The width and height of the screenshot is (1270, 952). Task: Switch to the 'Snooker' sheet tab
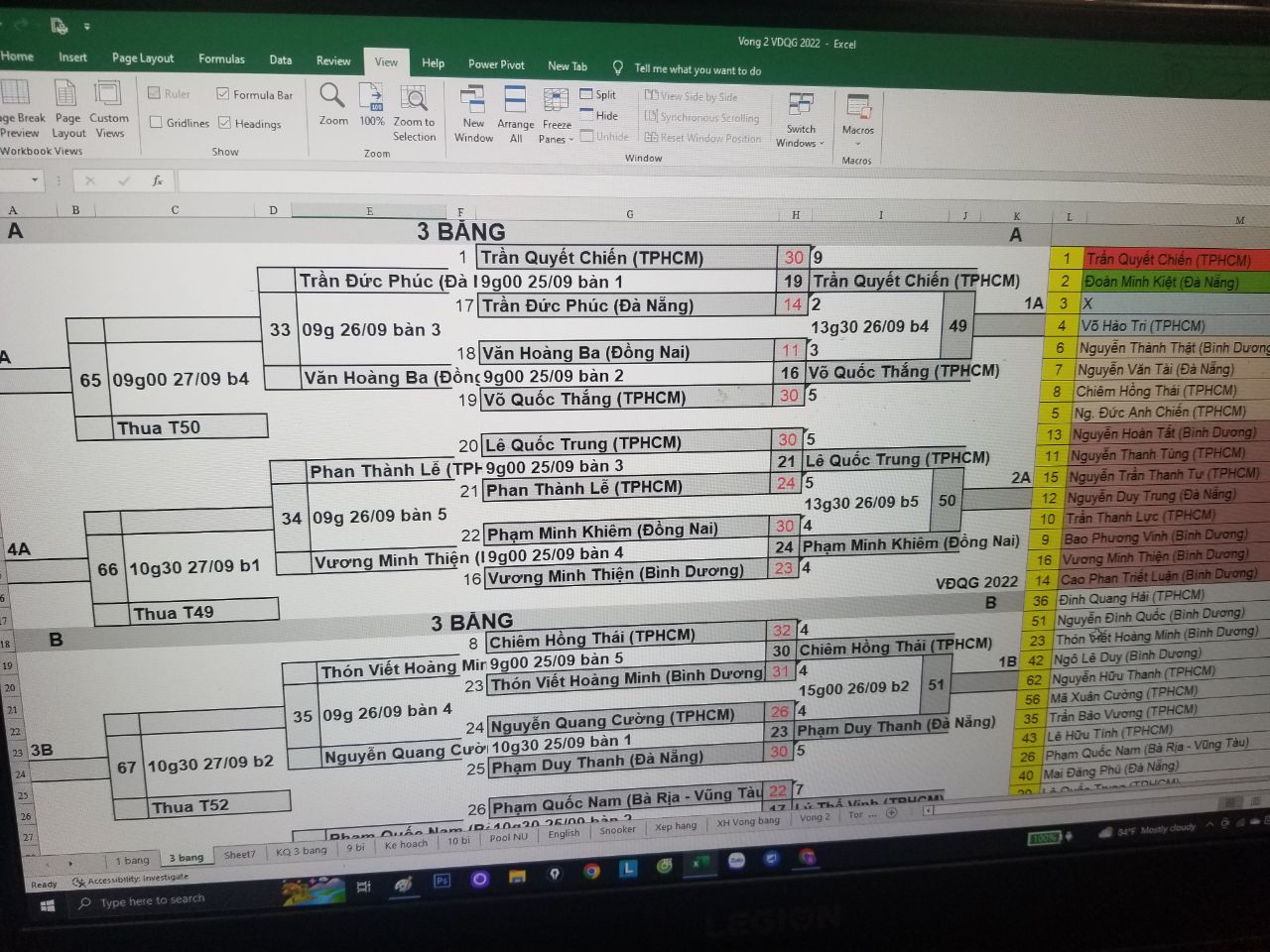click(x=616, y=830)
